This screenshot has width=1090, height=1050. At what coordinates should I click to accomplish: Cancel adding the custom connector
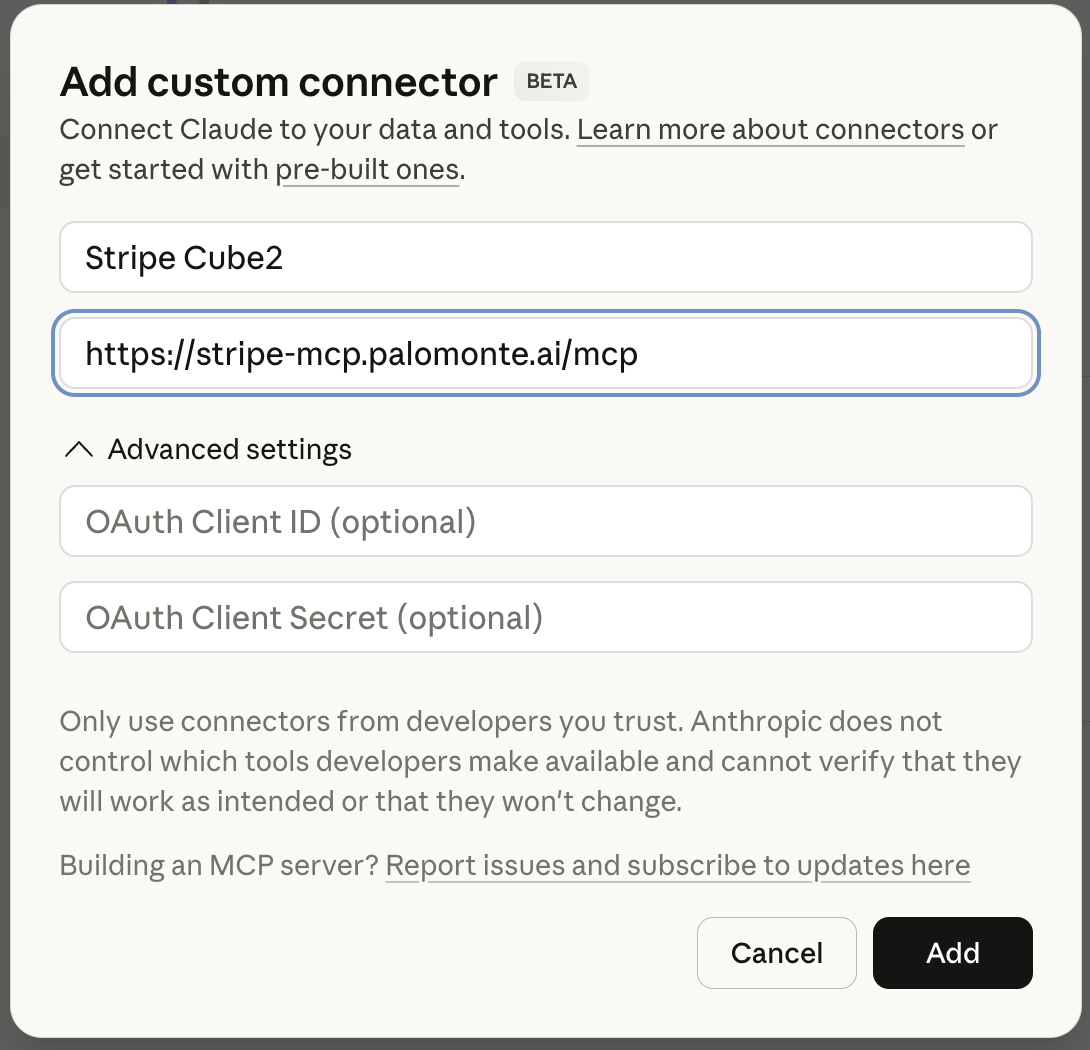pos(776,952)
